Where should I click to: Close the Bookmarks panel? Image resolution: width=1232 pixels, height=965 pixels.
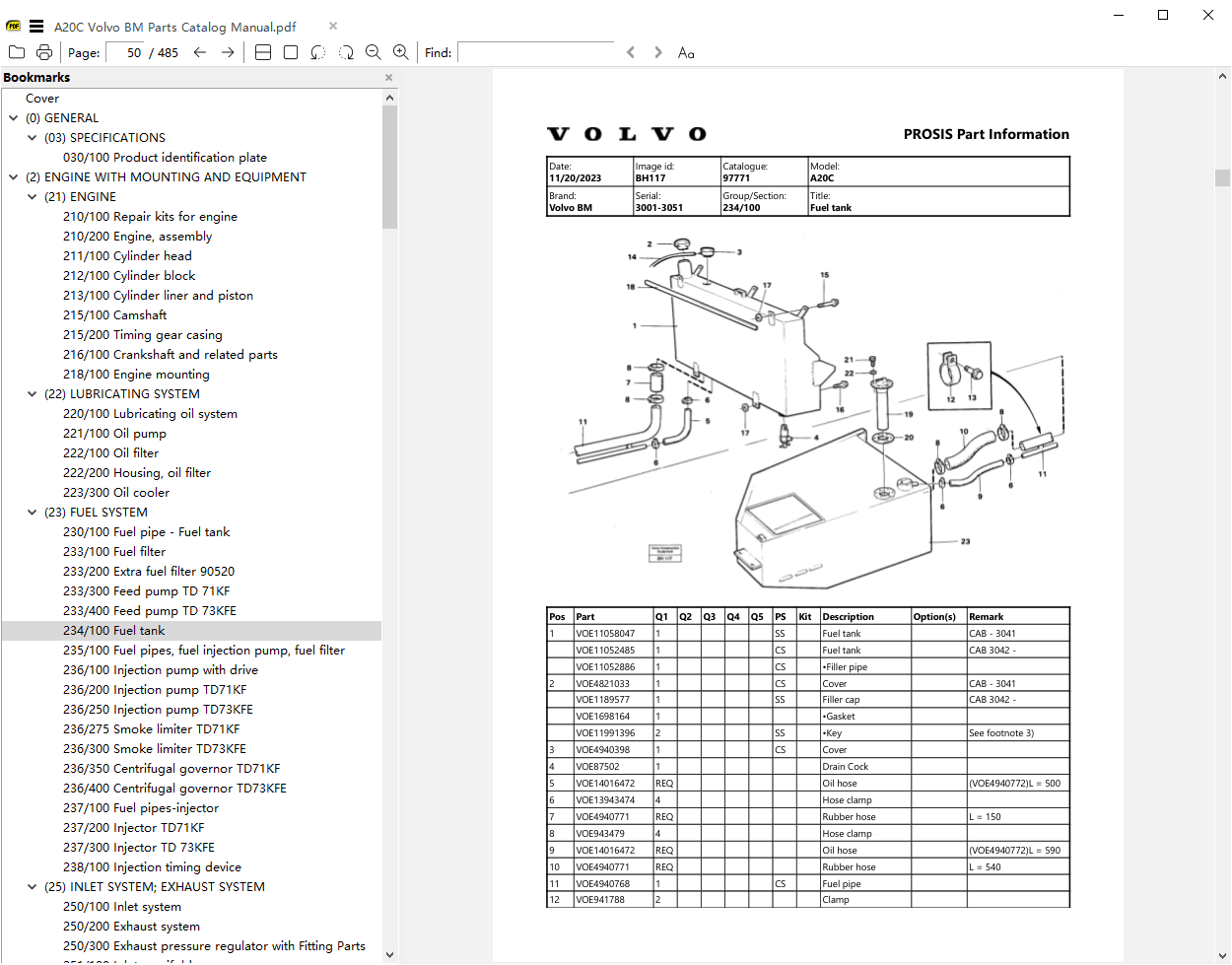point(388,77)
